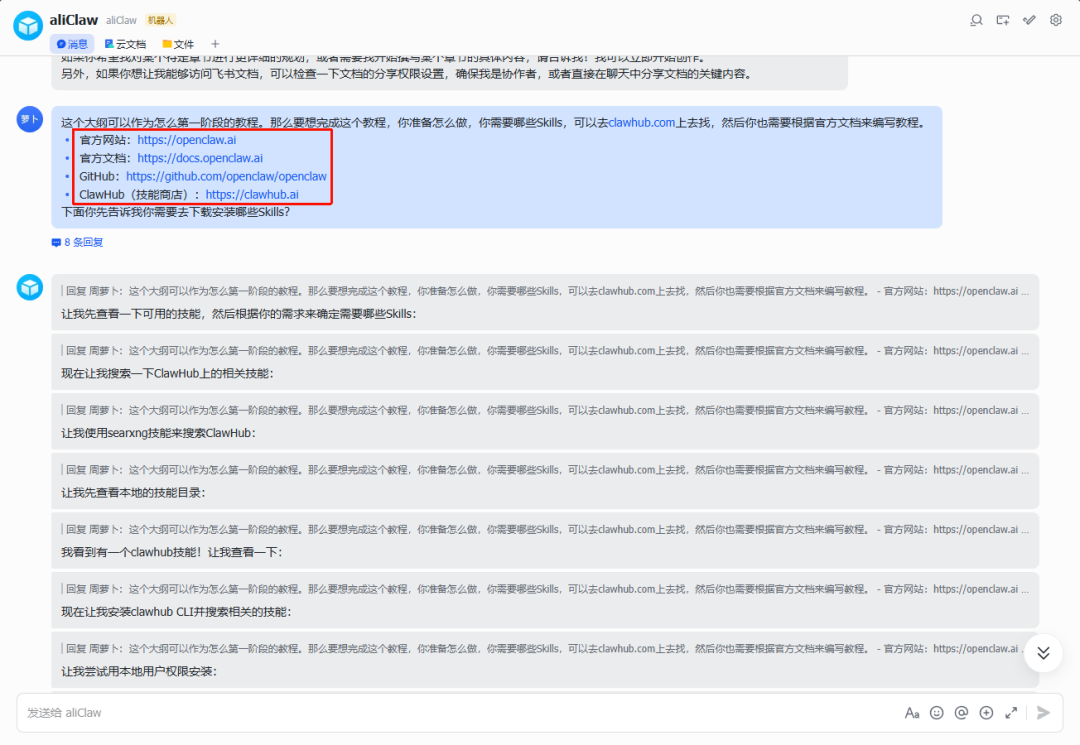Expand the 8 条回复 thread

point(77,242)
